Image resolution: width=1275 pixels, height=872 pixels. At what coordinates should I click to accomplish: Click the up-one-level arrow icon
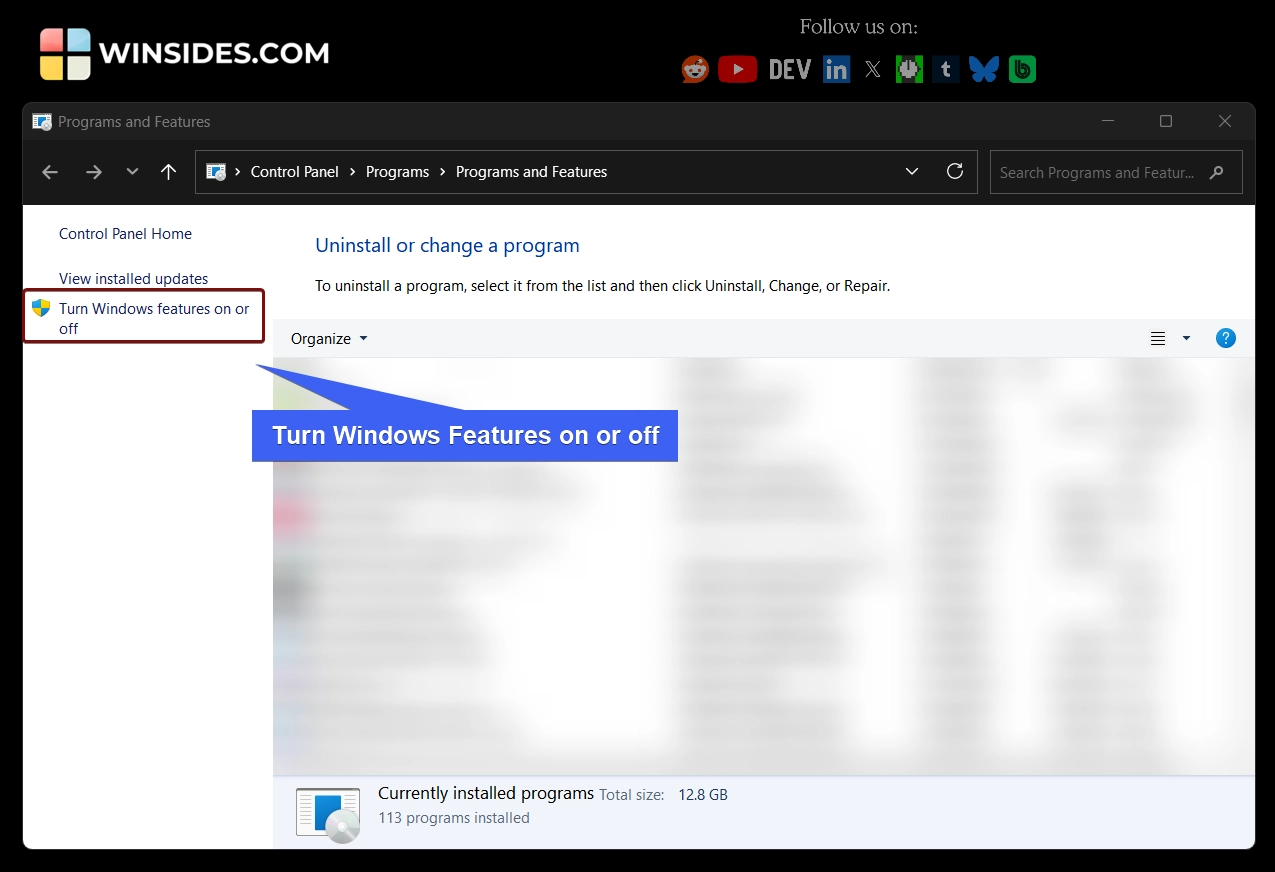coord(168,171)
